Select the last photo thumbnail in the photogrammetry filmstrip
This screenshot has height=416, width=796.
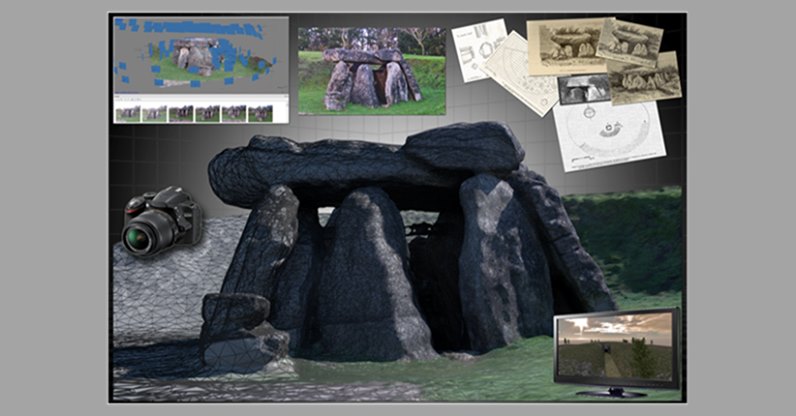coord(260,113)
